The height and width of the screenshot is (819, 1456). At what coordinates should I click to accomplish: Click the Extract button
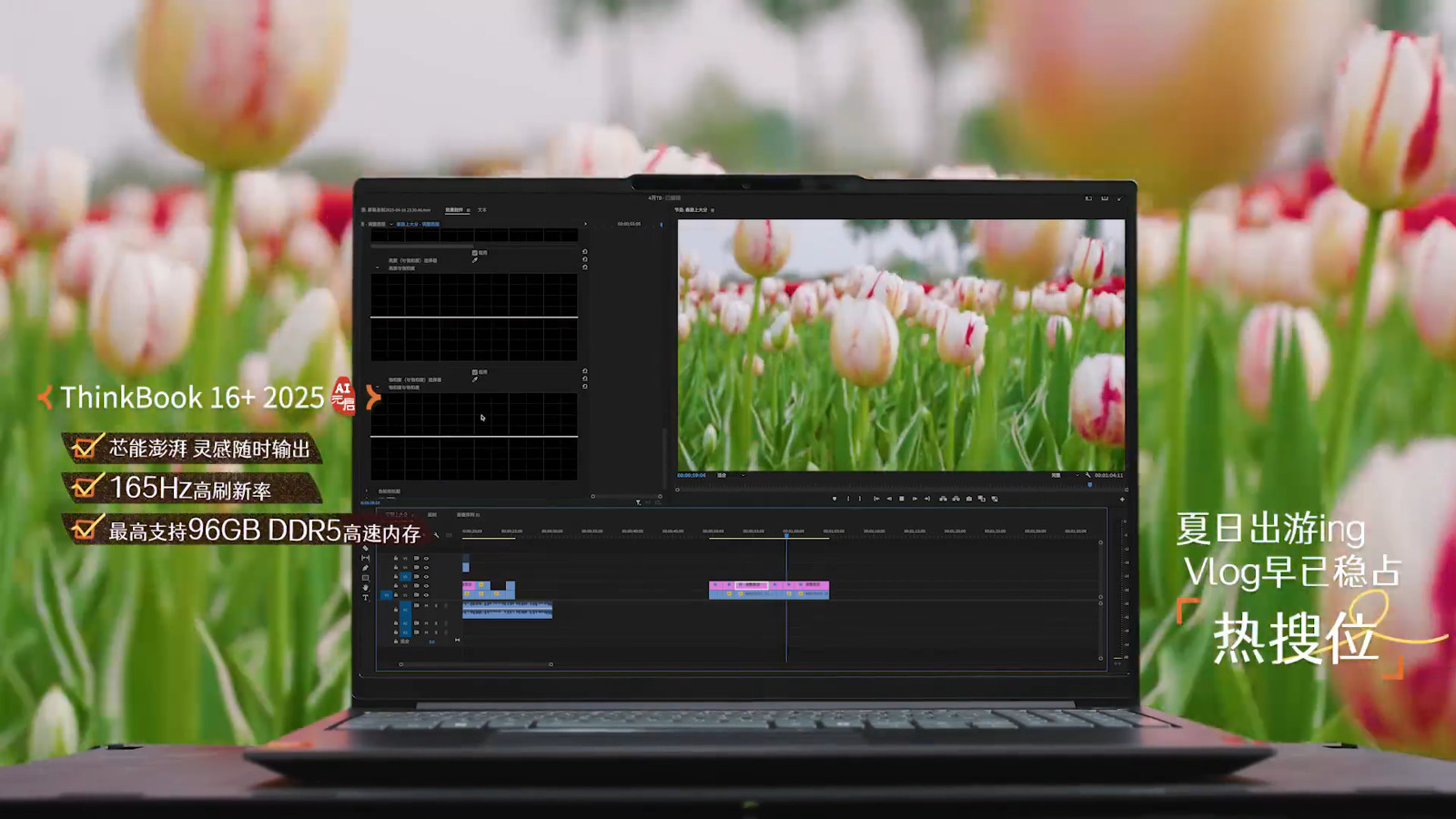955,499
